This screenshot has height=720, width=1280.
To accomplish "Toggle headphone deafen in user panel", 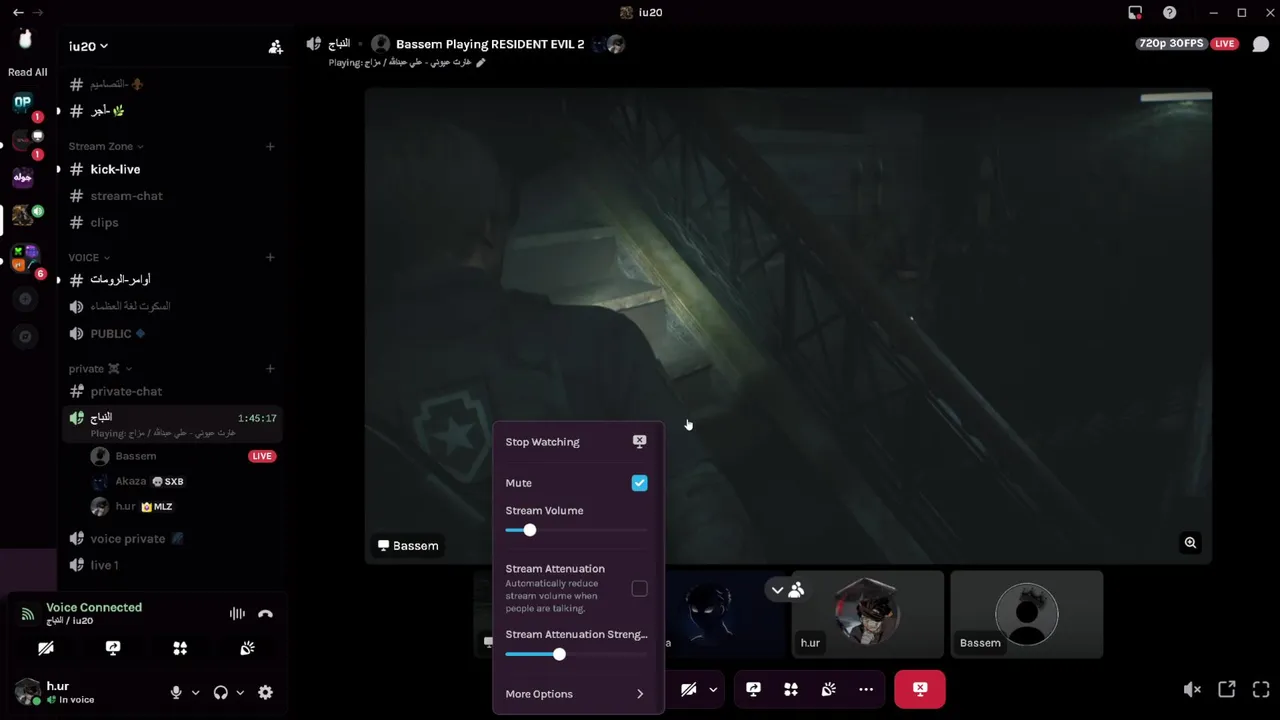I will coord(221,692).
